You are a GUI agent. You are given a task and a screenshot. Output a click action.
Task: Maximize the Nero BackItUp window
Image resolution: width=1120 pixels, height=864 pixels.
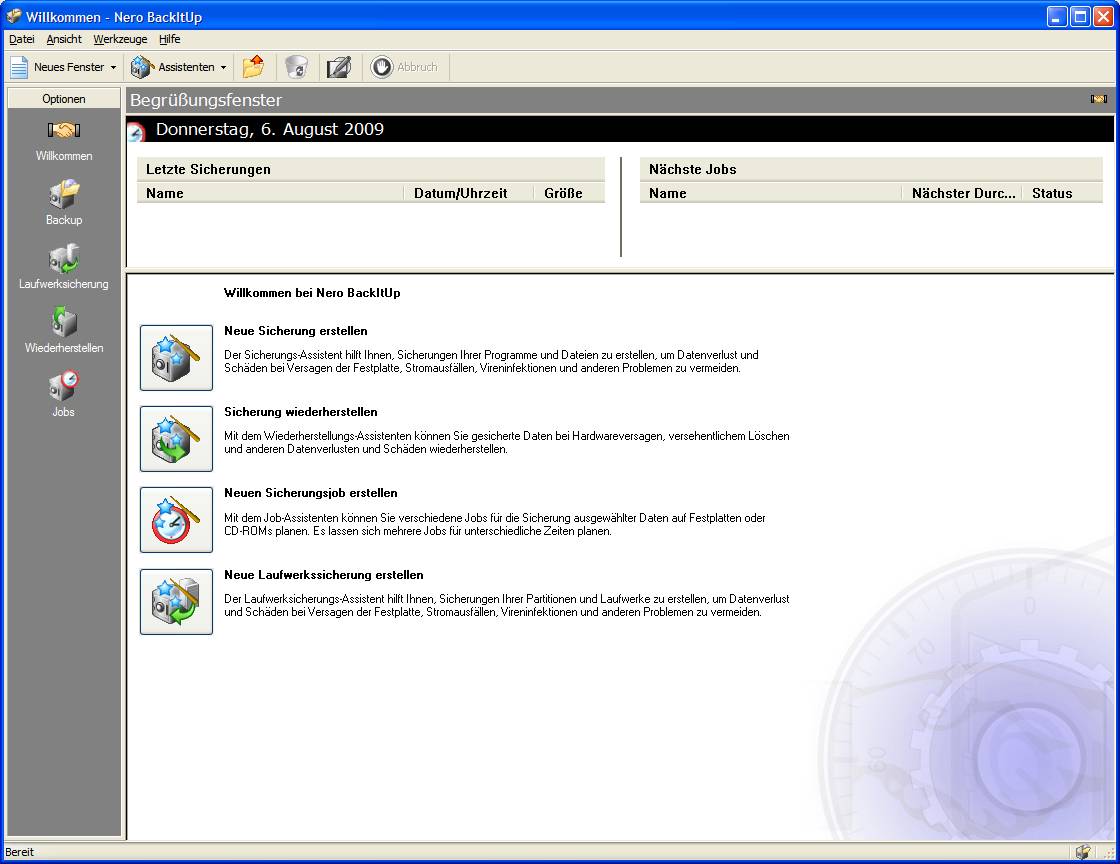[1081, 16]
